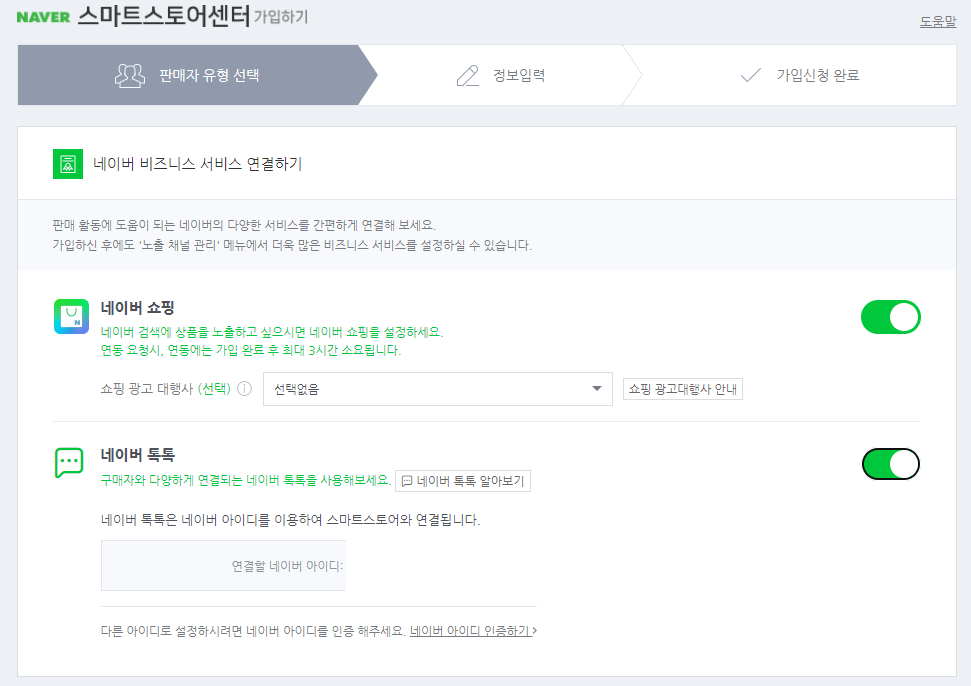Viewport: 971px width, 686px height.
Task: Click the 네이버 톡톡 알아보기 button
Action: [463, 481]
